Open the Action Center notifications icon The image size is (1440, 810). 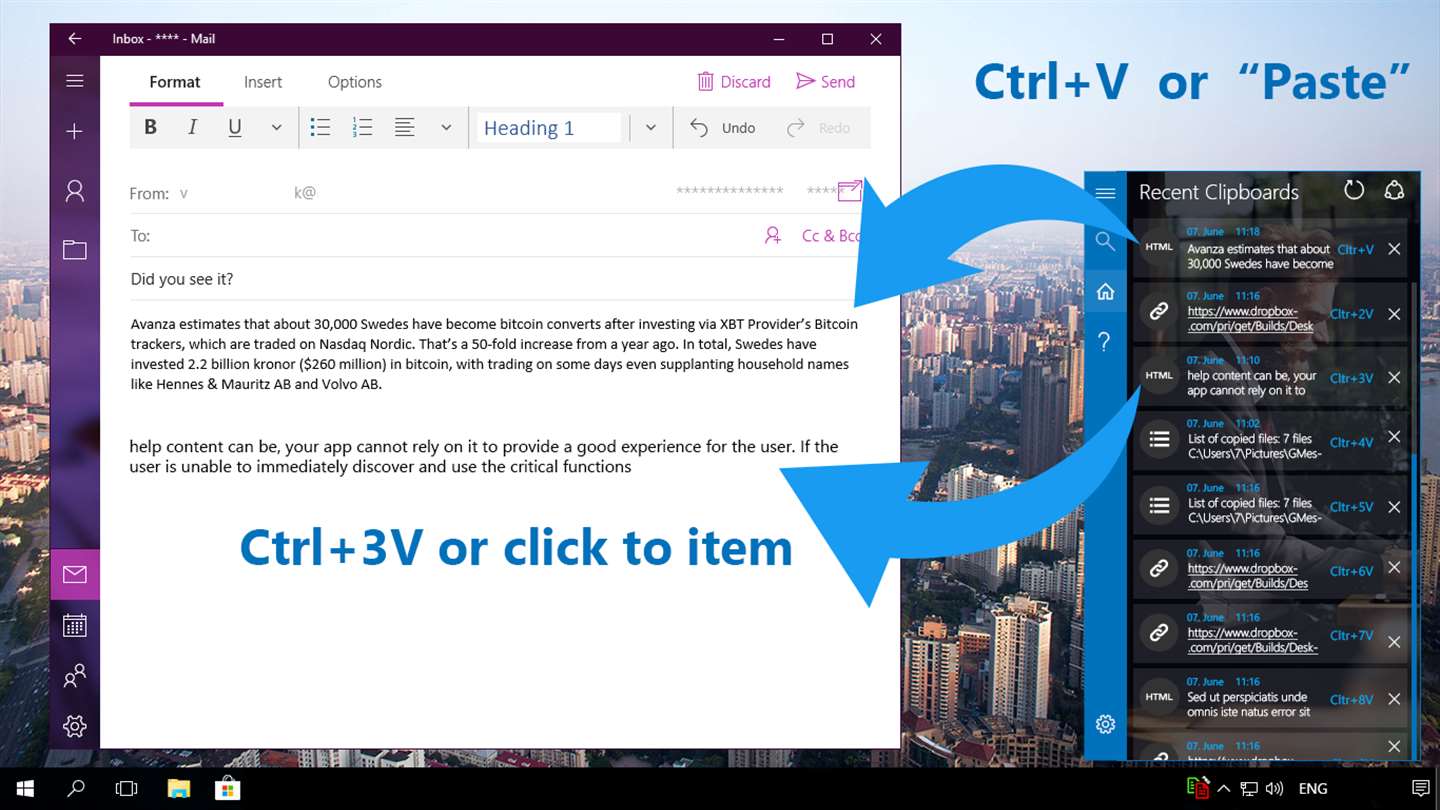1420,789
